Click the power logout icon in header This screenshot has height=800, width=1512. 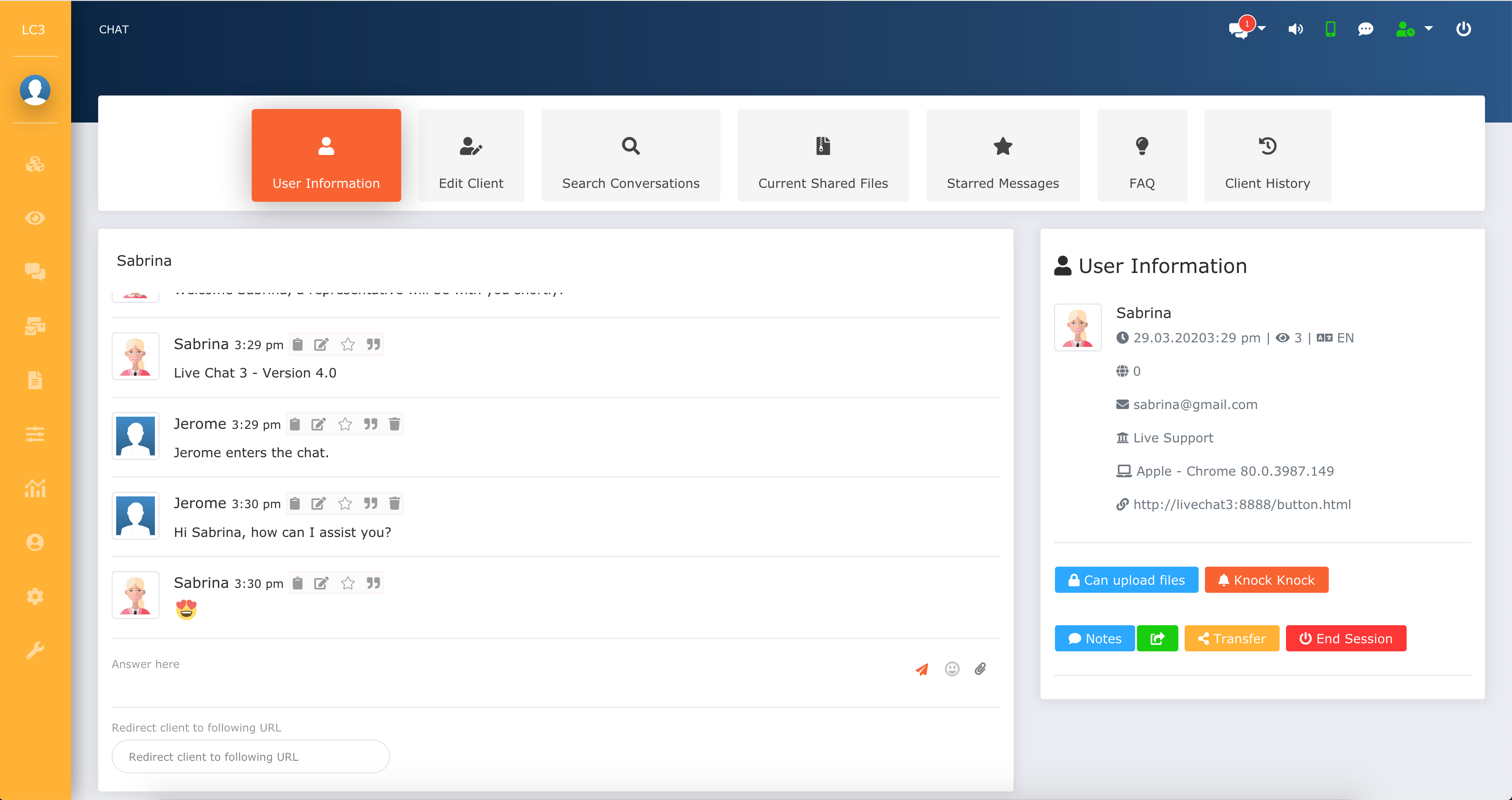(x=1463, y=29)
